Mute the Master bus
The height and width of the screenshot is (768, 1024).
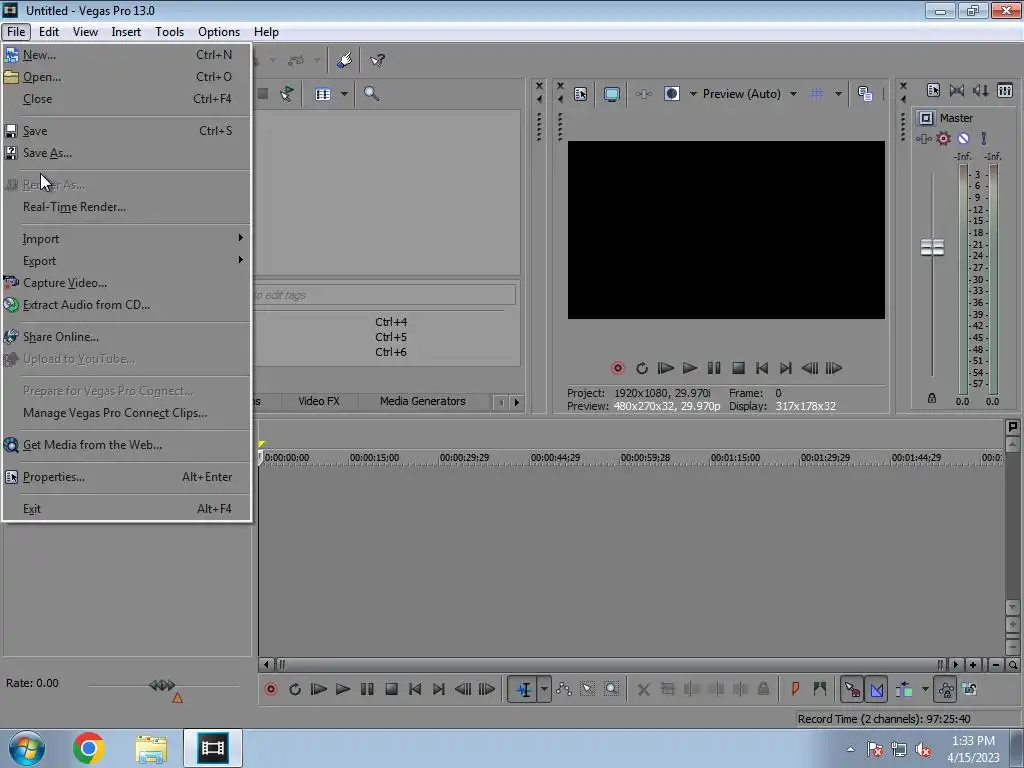pos(963,138)
